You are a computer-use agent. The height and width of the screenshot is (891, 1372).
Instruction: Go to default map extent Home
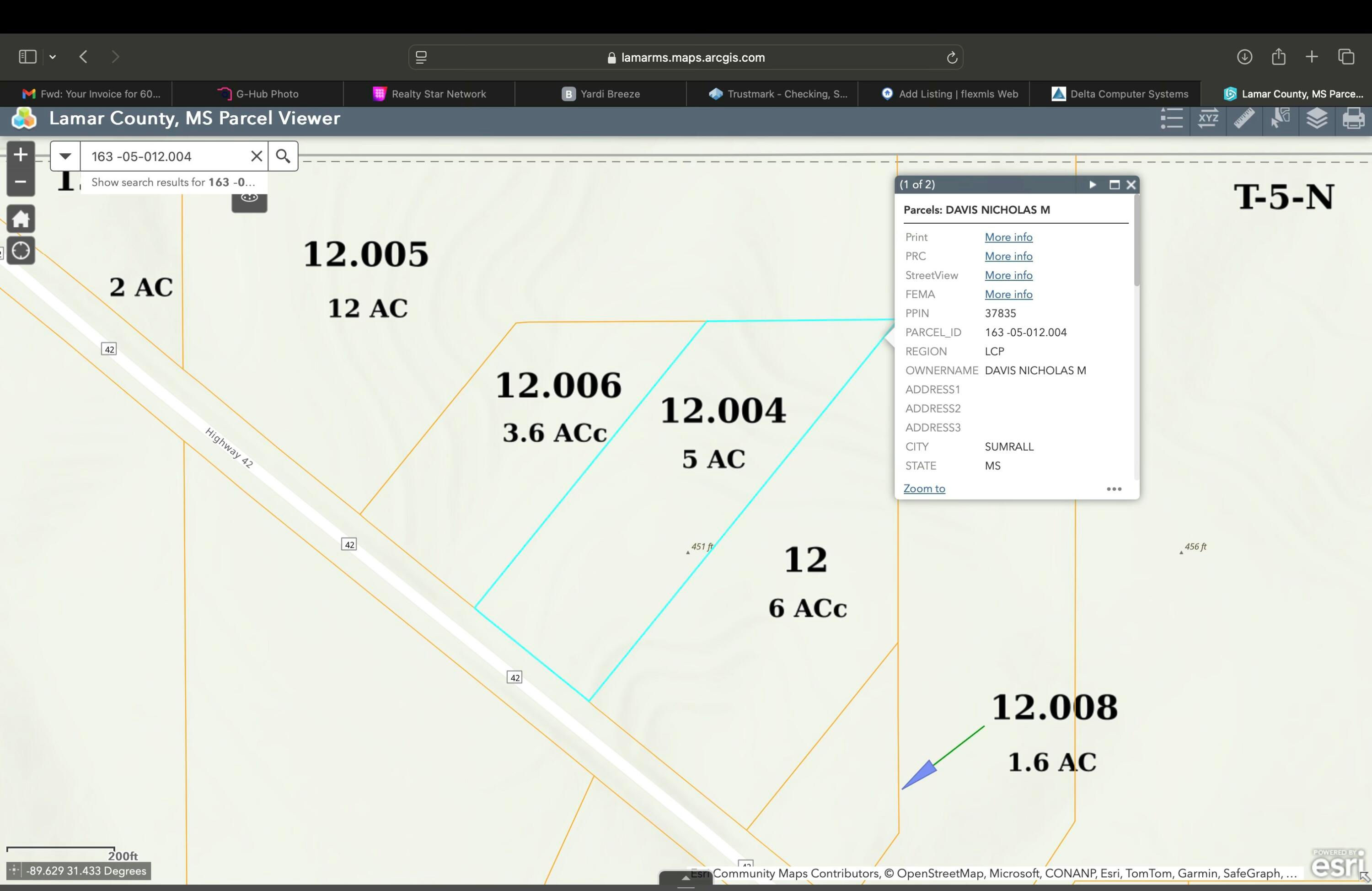[21, 219]
